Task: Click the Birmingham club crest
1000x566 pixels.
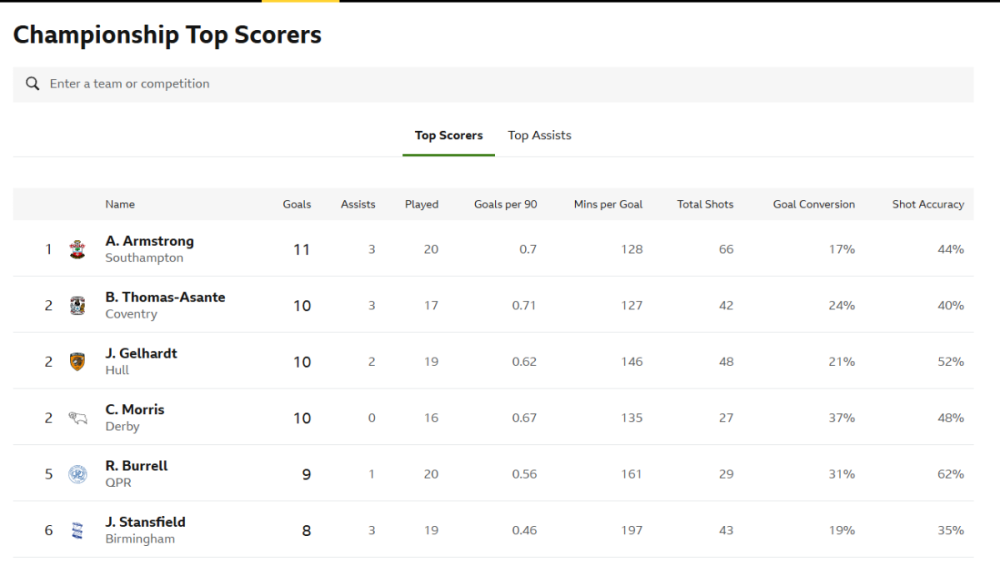Action: click(77, 530)
